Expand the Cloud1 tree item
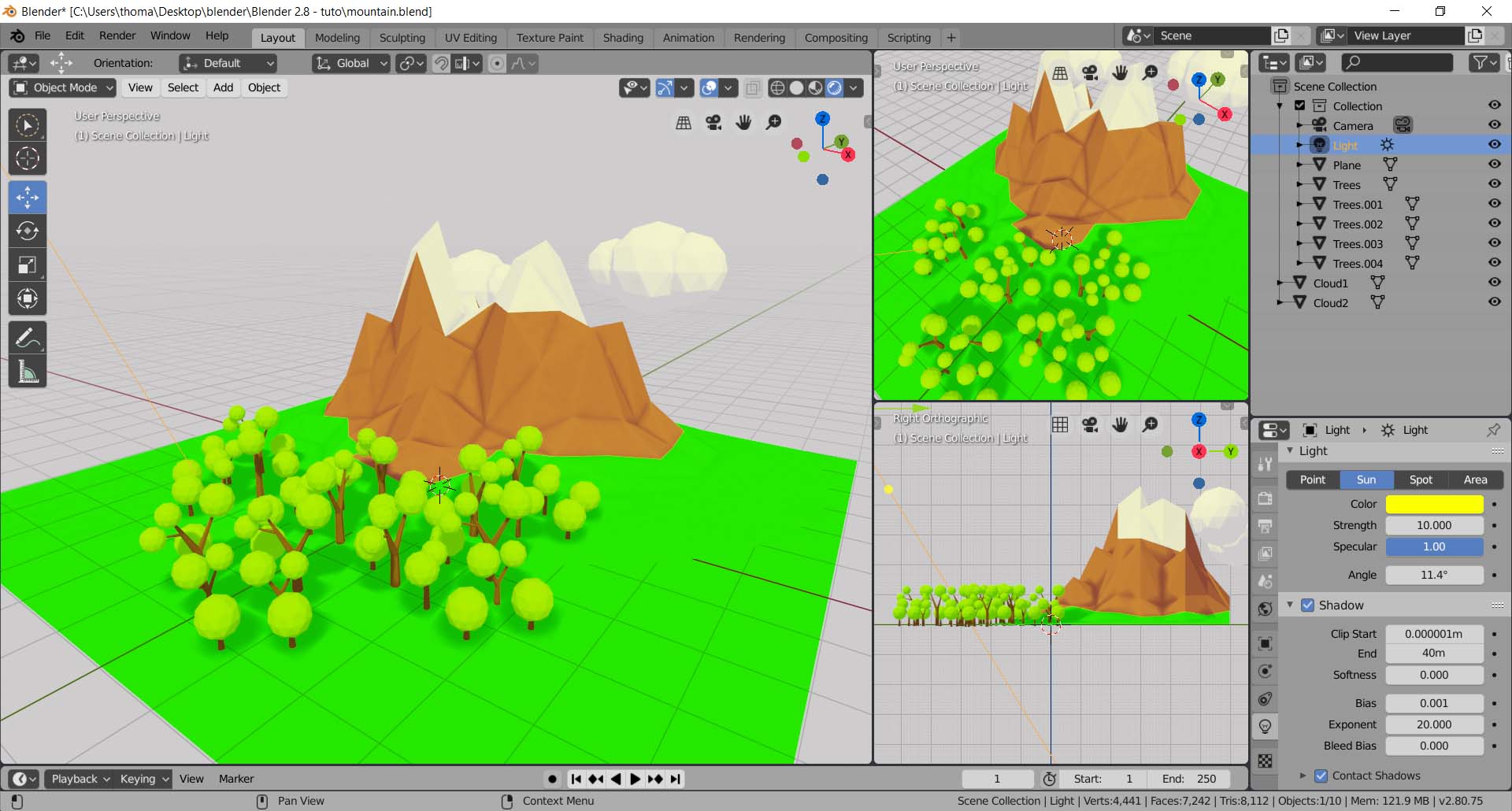The image size is (1512, 811). click(x=1280, y=283)
